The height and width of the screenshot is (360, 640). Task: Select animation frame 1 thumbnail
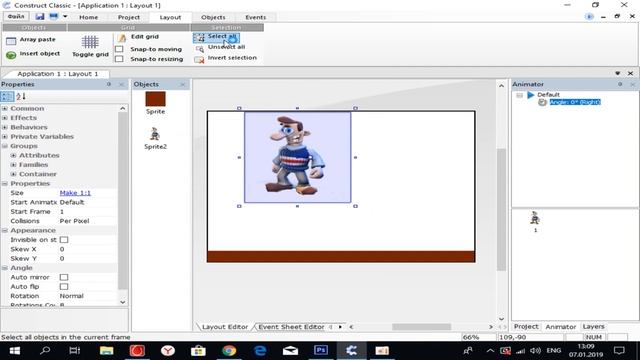click(535, 218)
